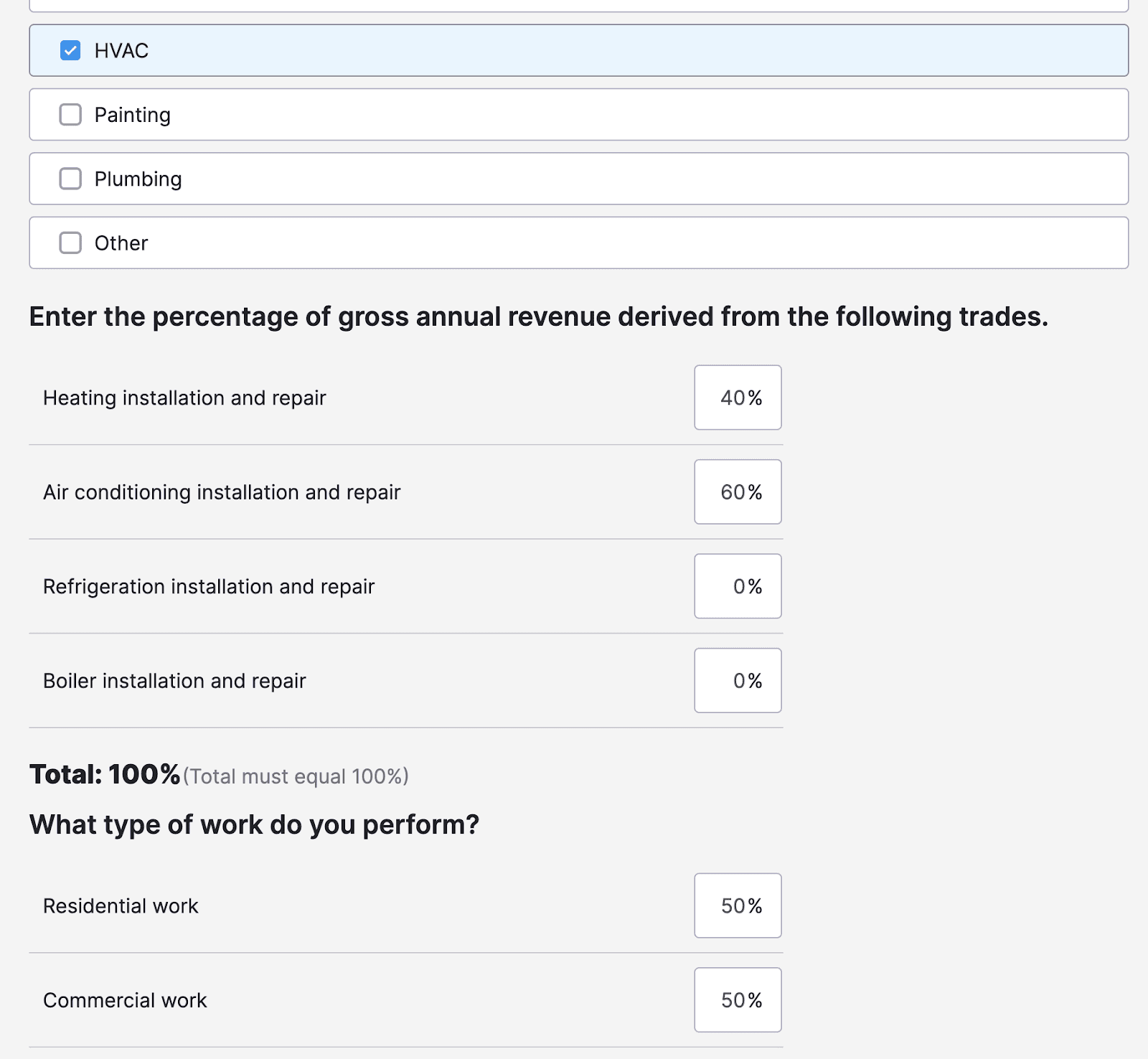Click the bold 'Total: 100%' text
The image size is (1148, 1059).
point(105,775)
